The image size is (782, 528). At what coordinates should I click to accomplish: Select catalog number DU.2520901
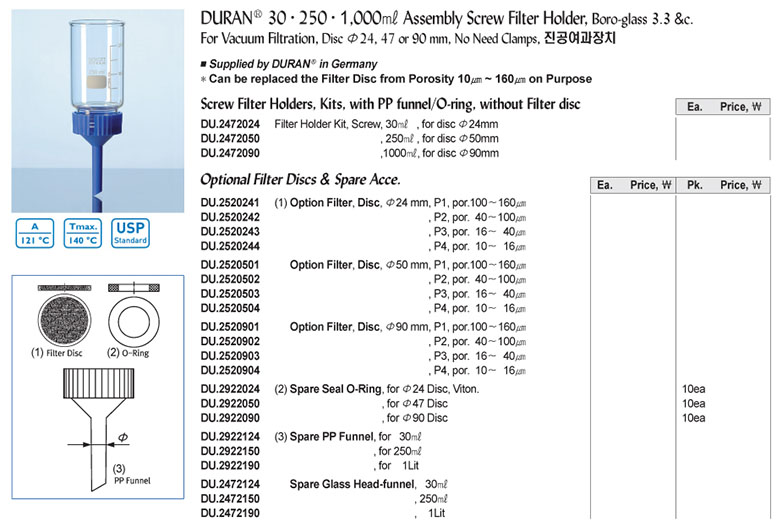230,327
